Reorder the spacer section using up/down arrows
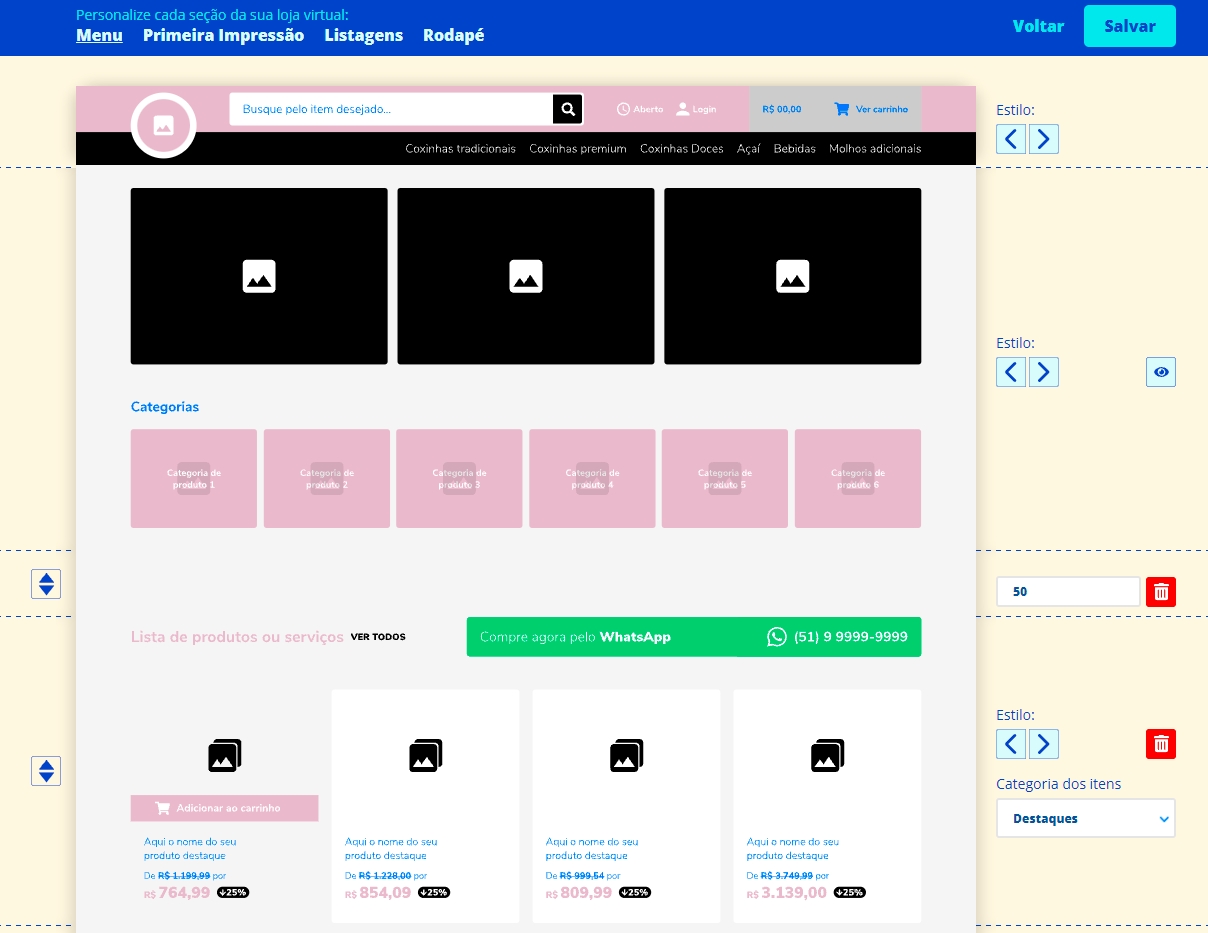This screenshot has width=1208, height=933. click(46, 584)
